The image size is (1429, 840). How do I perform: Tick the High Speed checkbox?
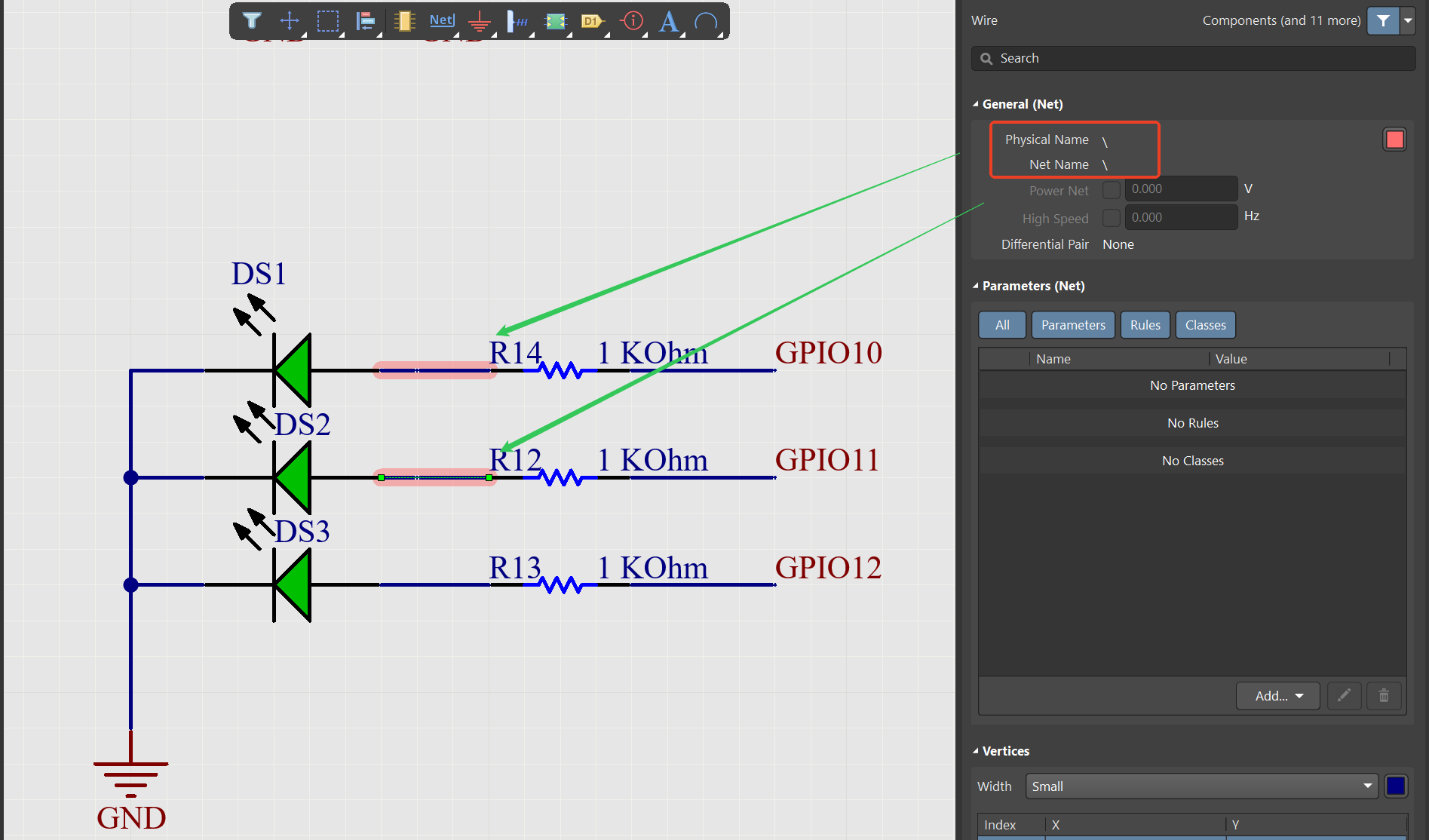(1111, 218)
